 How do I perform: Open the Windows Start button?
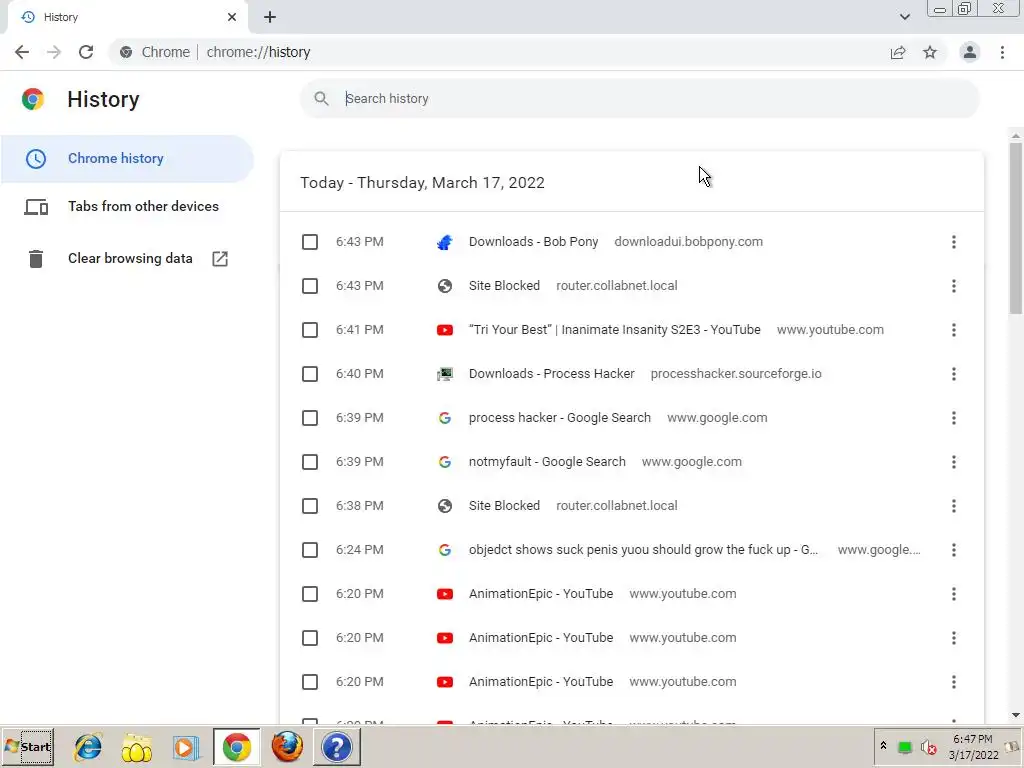(x=28, y=747)
